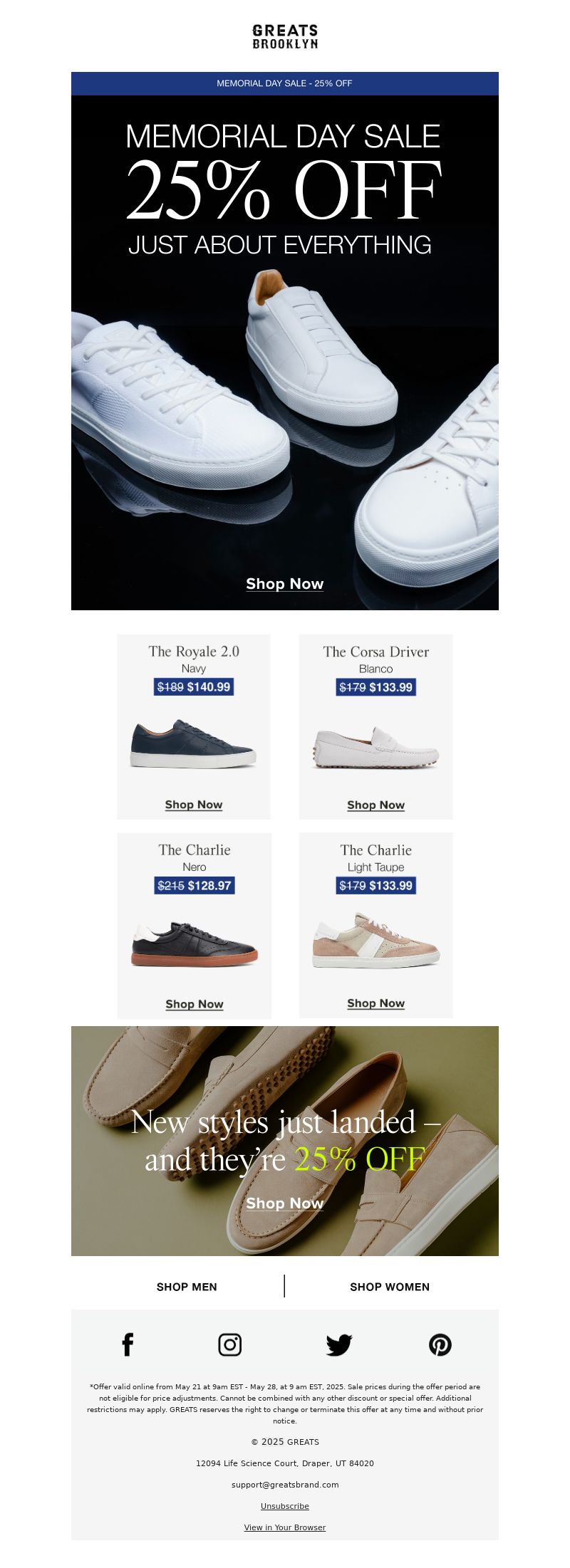Click the white Corsa Driver loafer image
Image resolution: width=570 pixels, height=1568 pixels.
376,748
